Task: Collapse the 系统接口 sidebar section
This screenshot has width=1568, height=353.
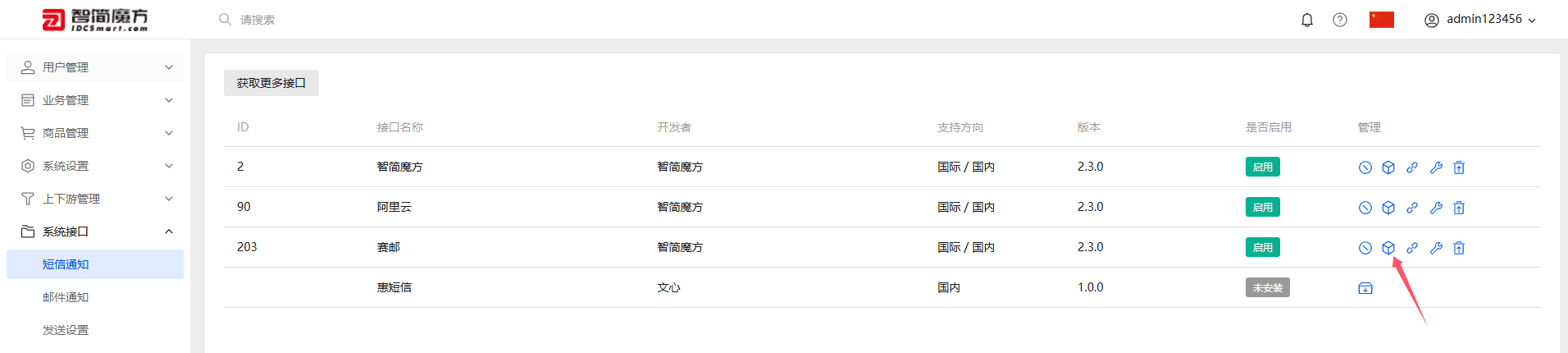Action: [x=95, y=232]
